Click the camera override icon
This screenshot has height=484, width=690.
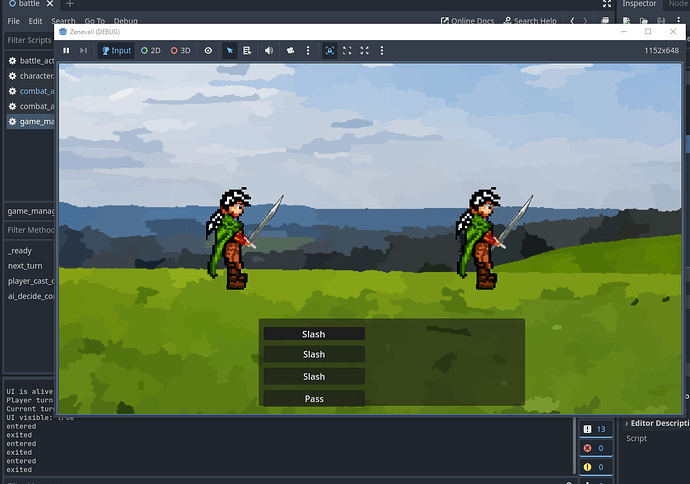[x=289, y=50]
